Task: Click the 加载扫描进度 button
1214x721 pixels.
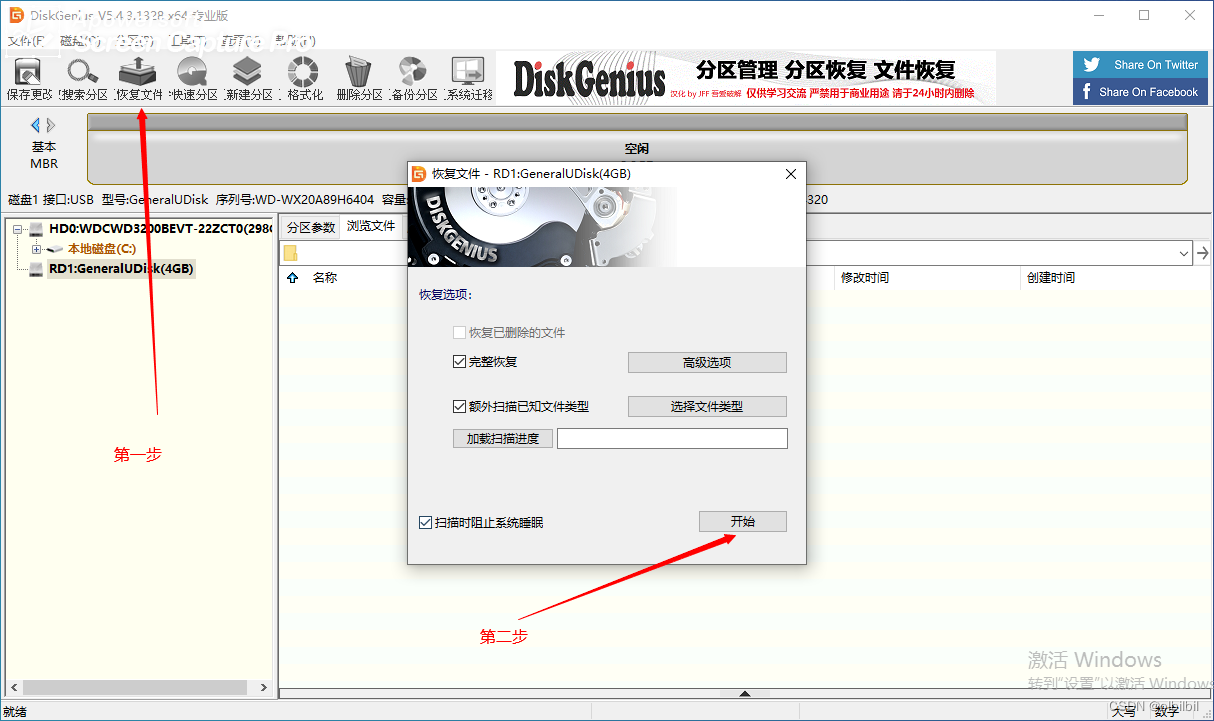Action: pos(503,439)
